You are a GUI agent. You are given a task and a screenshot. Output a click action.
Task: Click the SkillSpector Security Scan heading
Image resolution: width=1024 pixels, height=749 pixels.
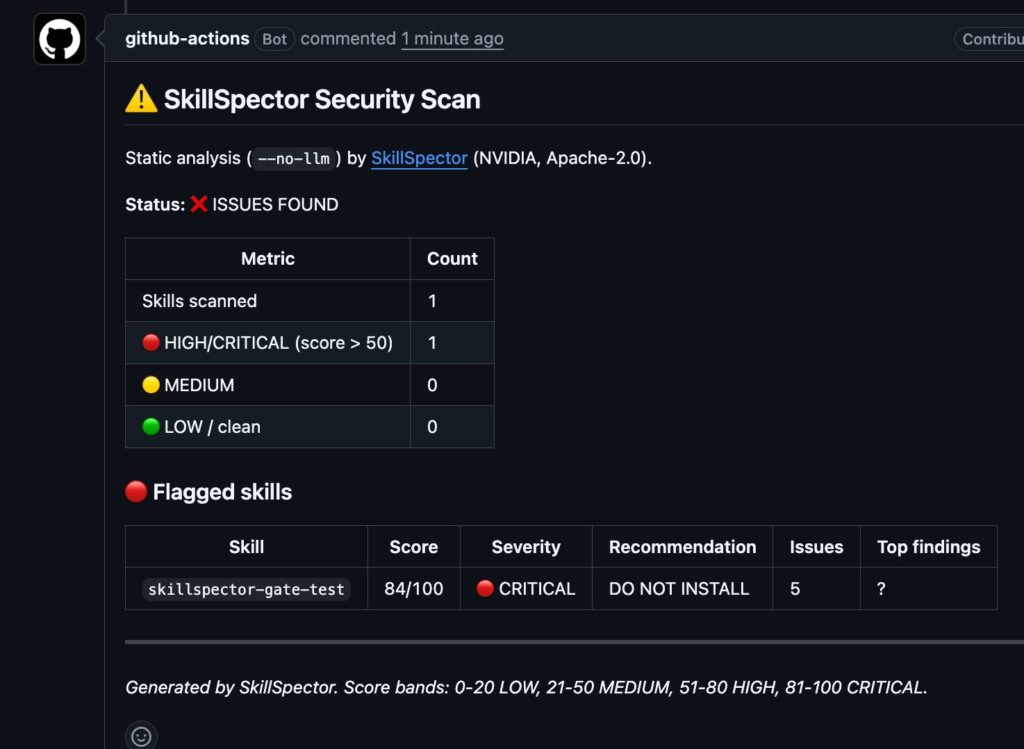coord(322,99)
